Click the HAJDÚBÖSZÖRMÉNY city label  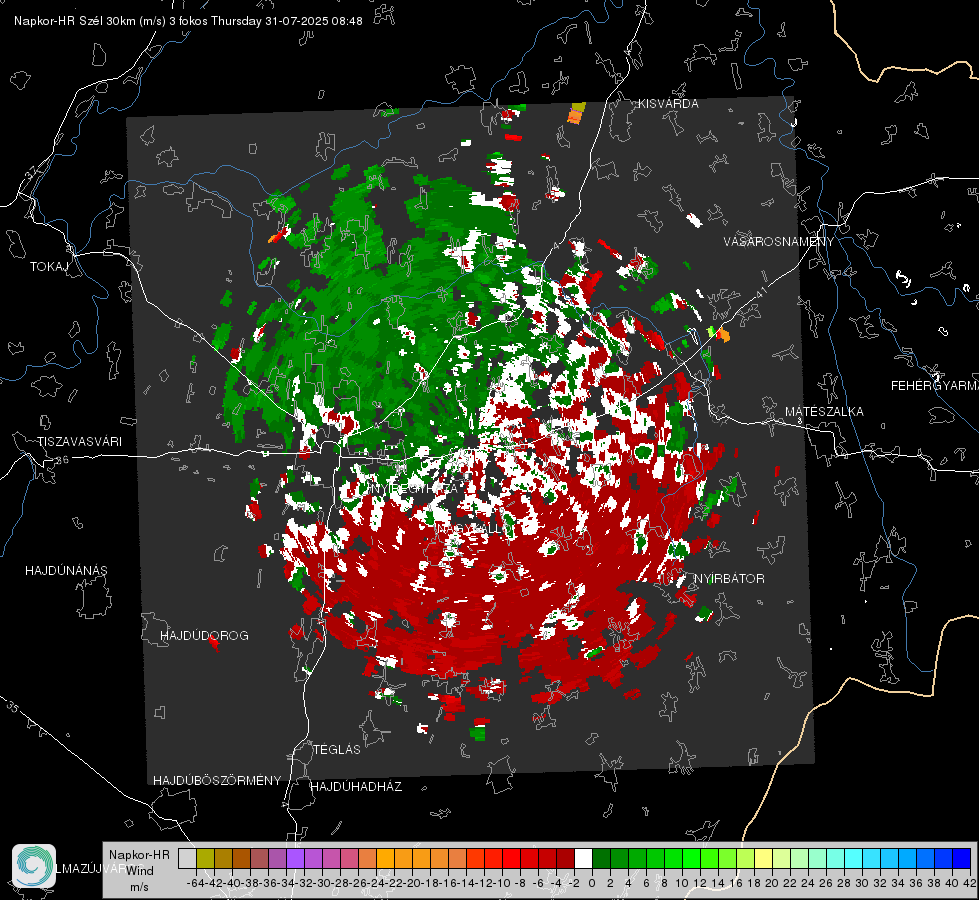coord(217,780)
